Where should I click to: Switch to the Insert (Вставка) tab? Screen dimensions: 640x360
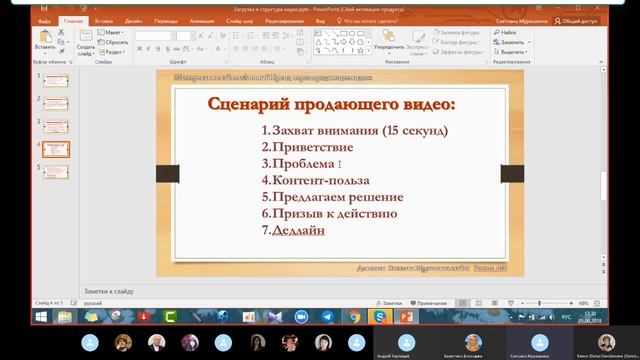(x=104, y=21)
